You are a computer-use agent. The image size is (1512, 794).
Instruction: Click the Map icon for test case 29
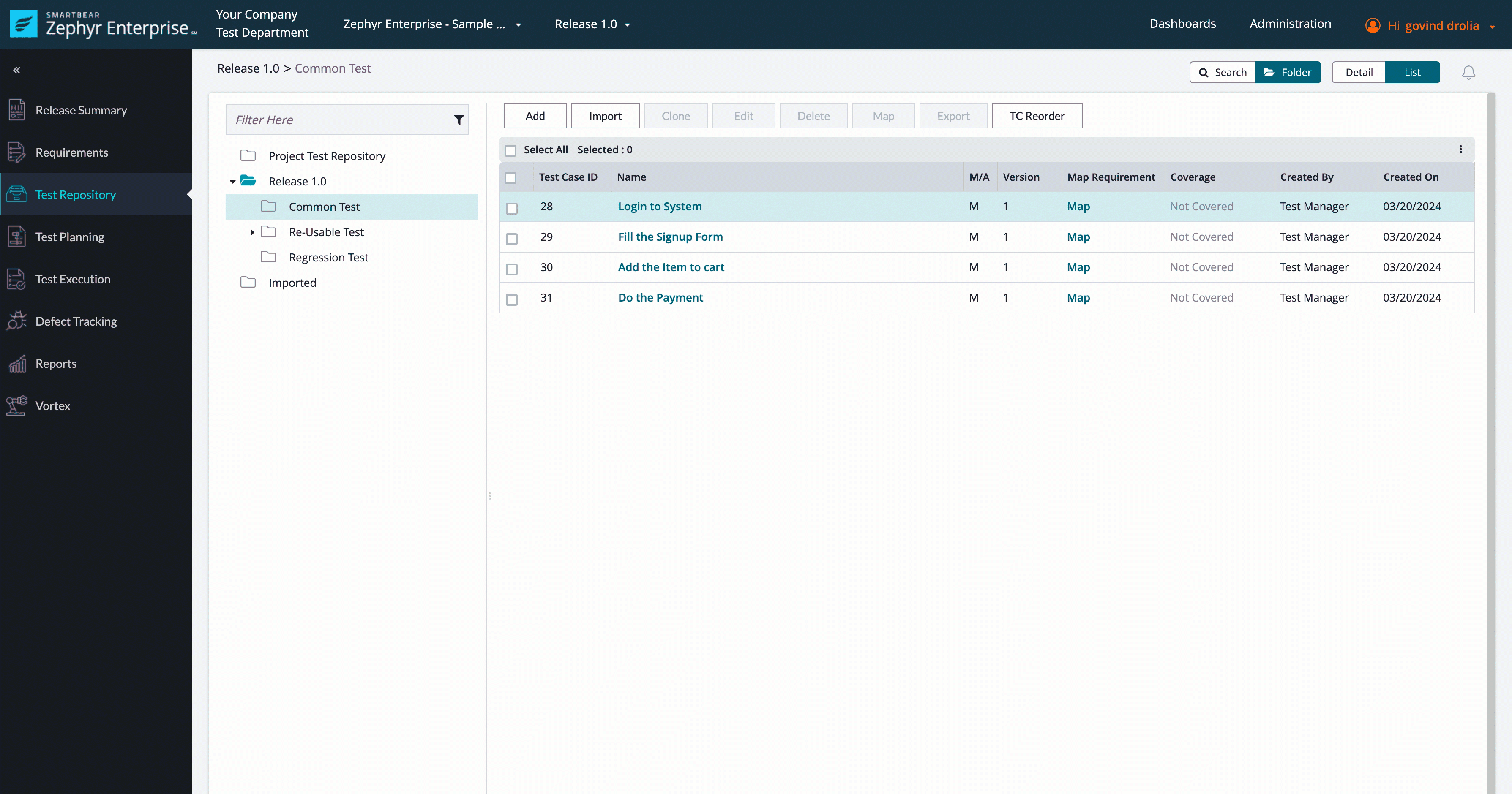[x=1079, y=237]
